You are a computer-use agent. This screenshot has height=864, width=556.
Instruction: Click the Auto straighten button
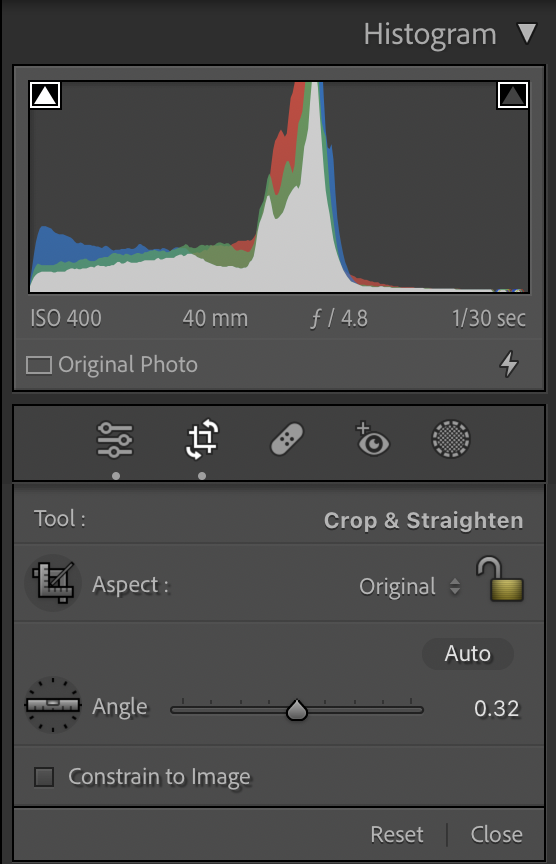coord(467,654)
